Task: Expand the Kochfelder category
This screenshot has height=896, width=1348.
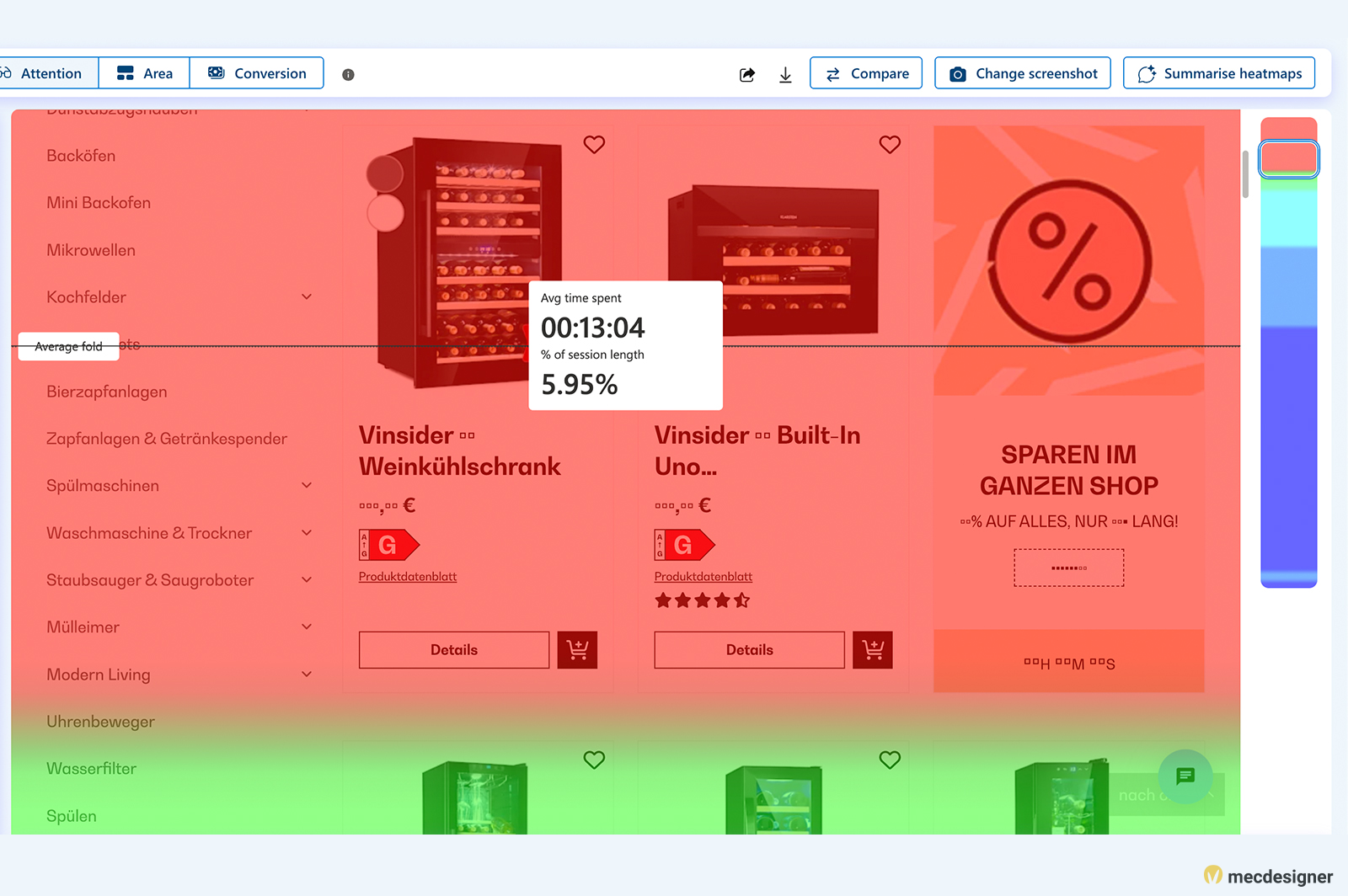Action: click(307, 297)
